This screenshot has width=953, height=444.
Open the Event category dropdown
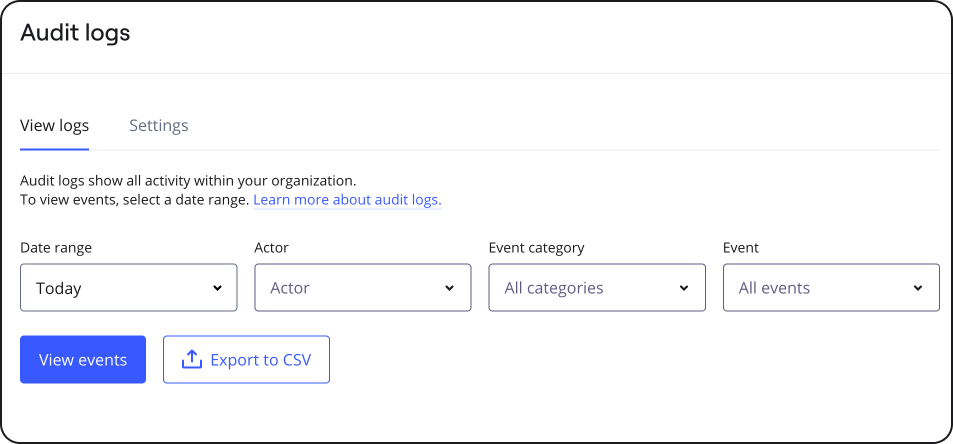[x=596, y=288]
